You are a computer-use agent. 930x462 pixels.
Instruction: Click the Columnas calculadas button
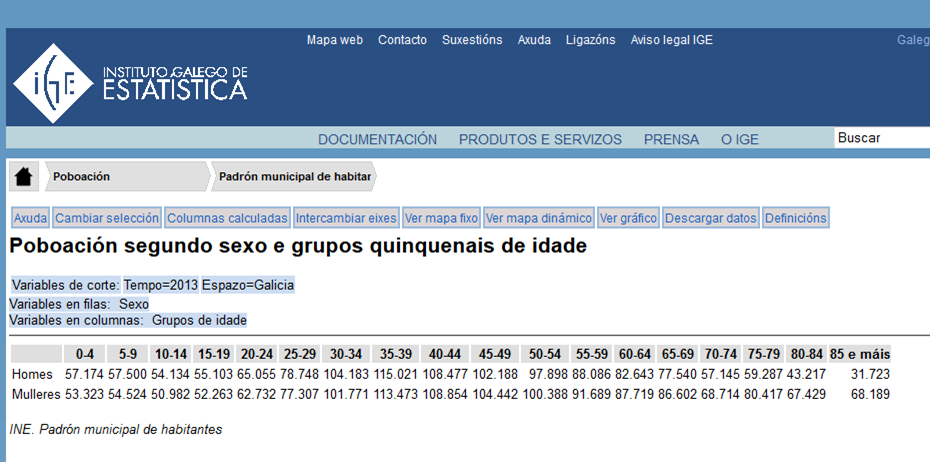point(227,218)
